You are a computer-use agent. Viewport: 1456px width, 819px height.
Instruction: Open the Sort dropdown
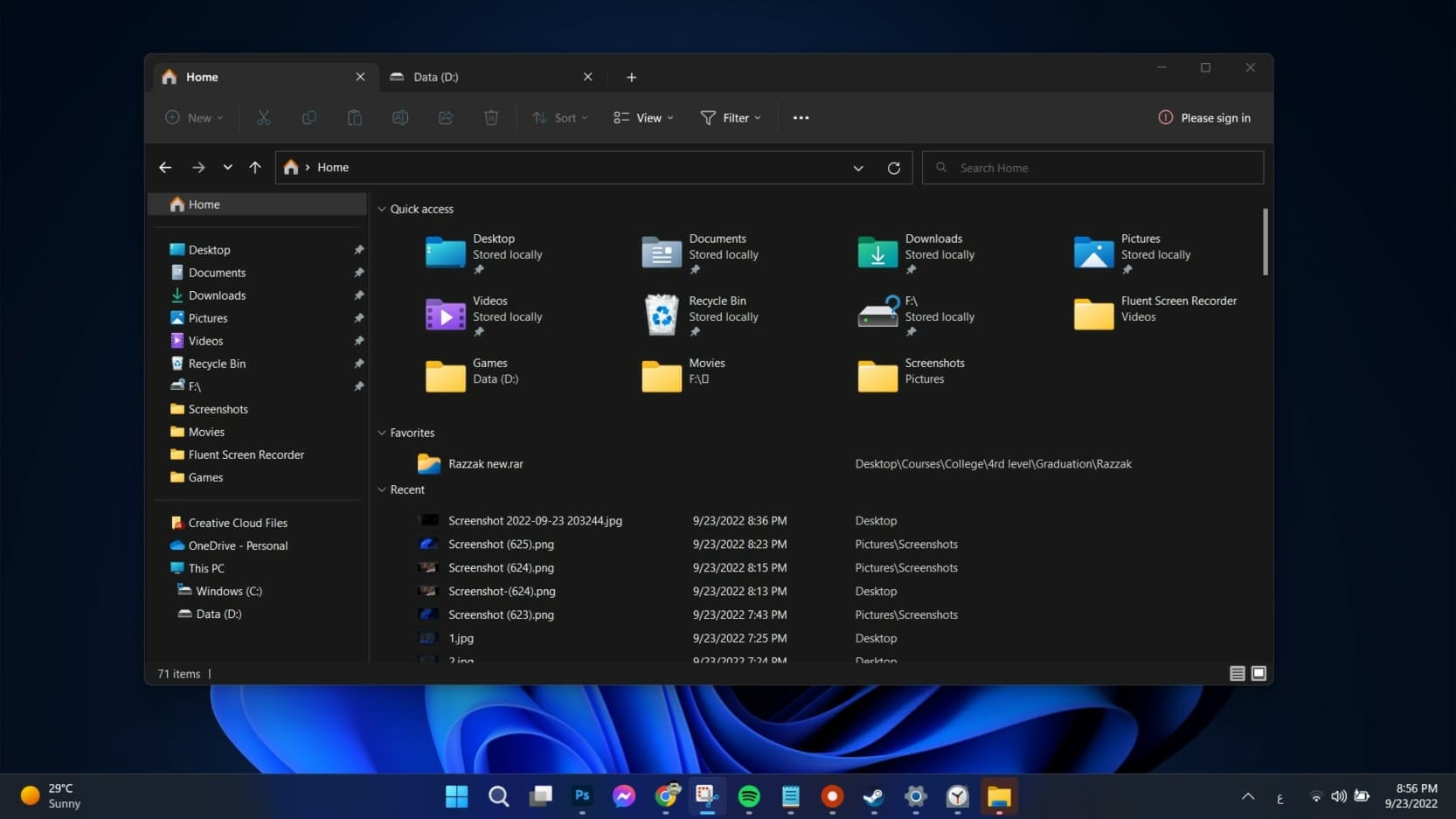(x=560, y=118)
